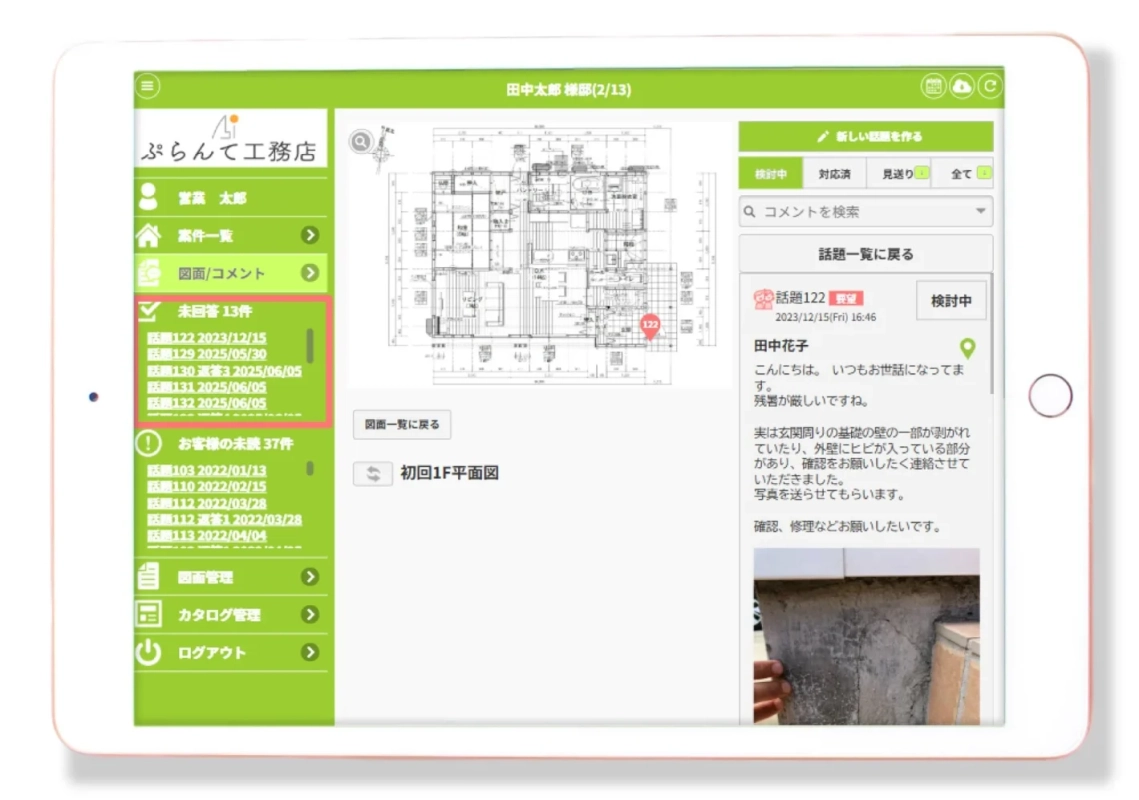Click the topic panel scrollbar
Screen dimensions: 1139x800
pos(992,335)
